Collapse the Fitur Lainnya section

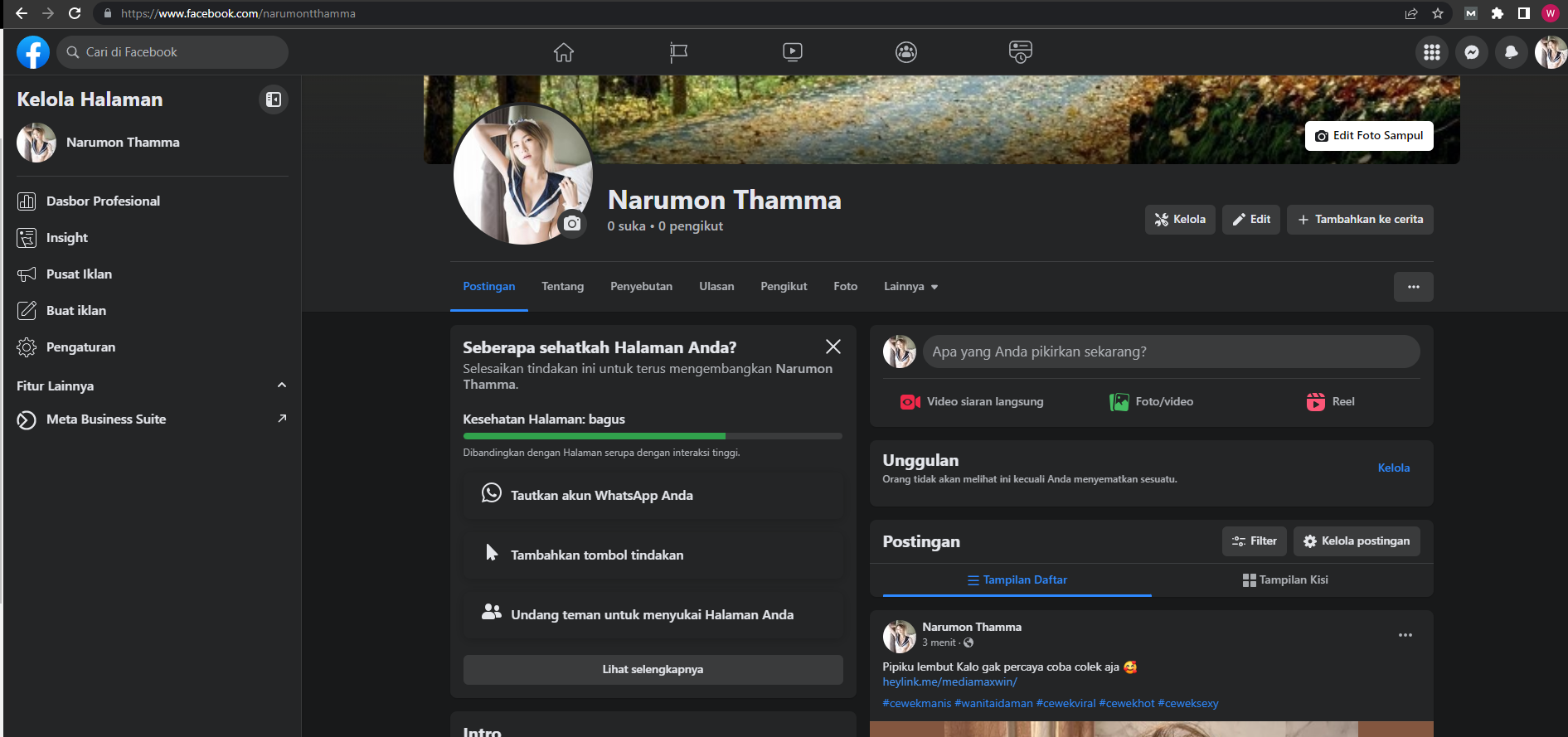click(281, 385)
